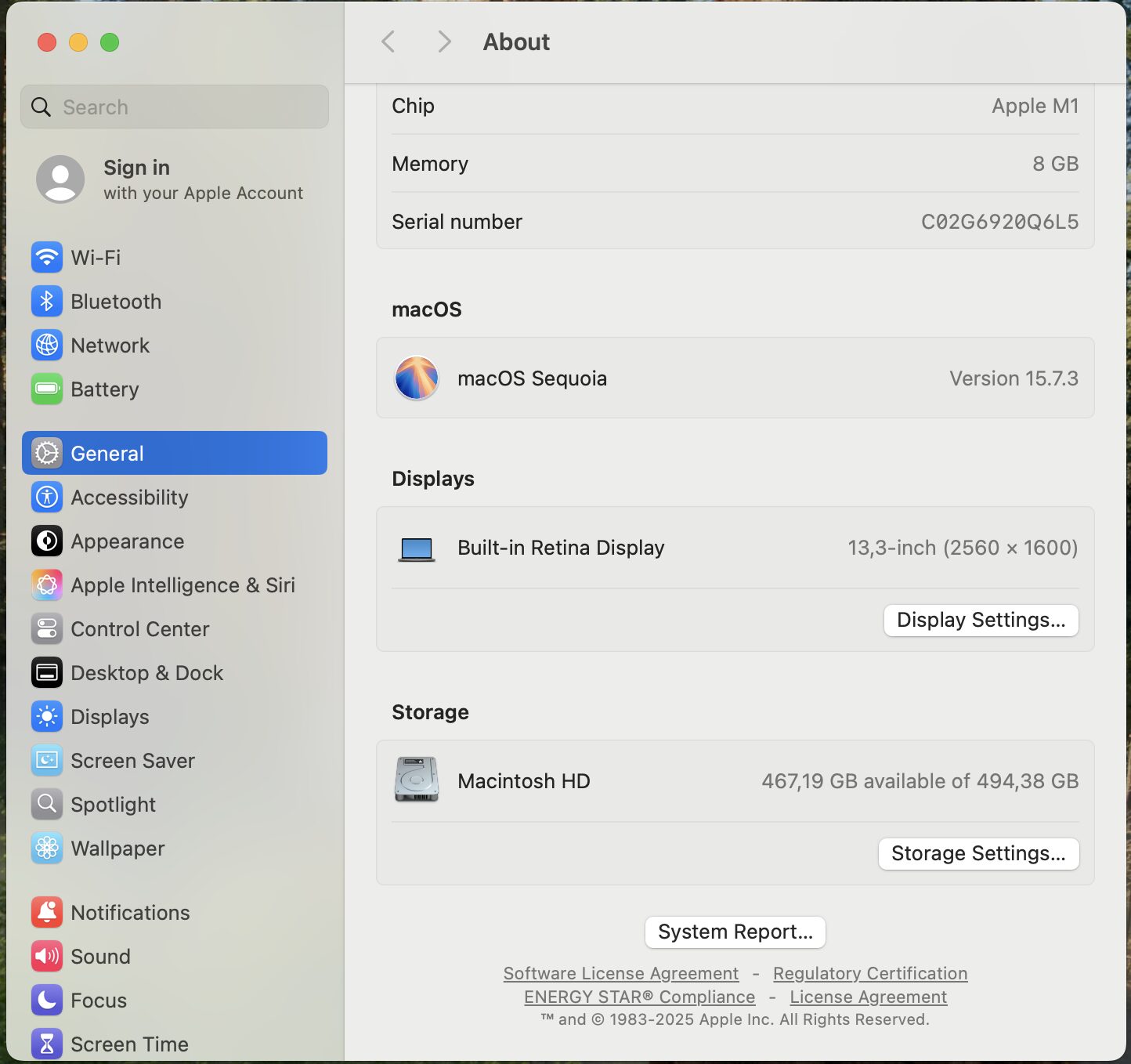Open the Wallpaper settings icon
Screen dimensions: 1131x1064
tap(47, 849)
